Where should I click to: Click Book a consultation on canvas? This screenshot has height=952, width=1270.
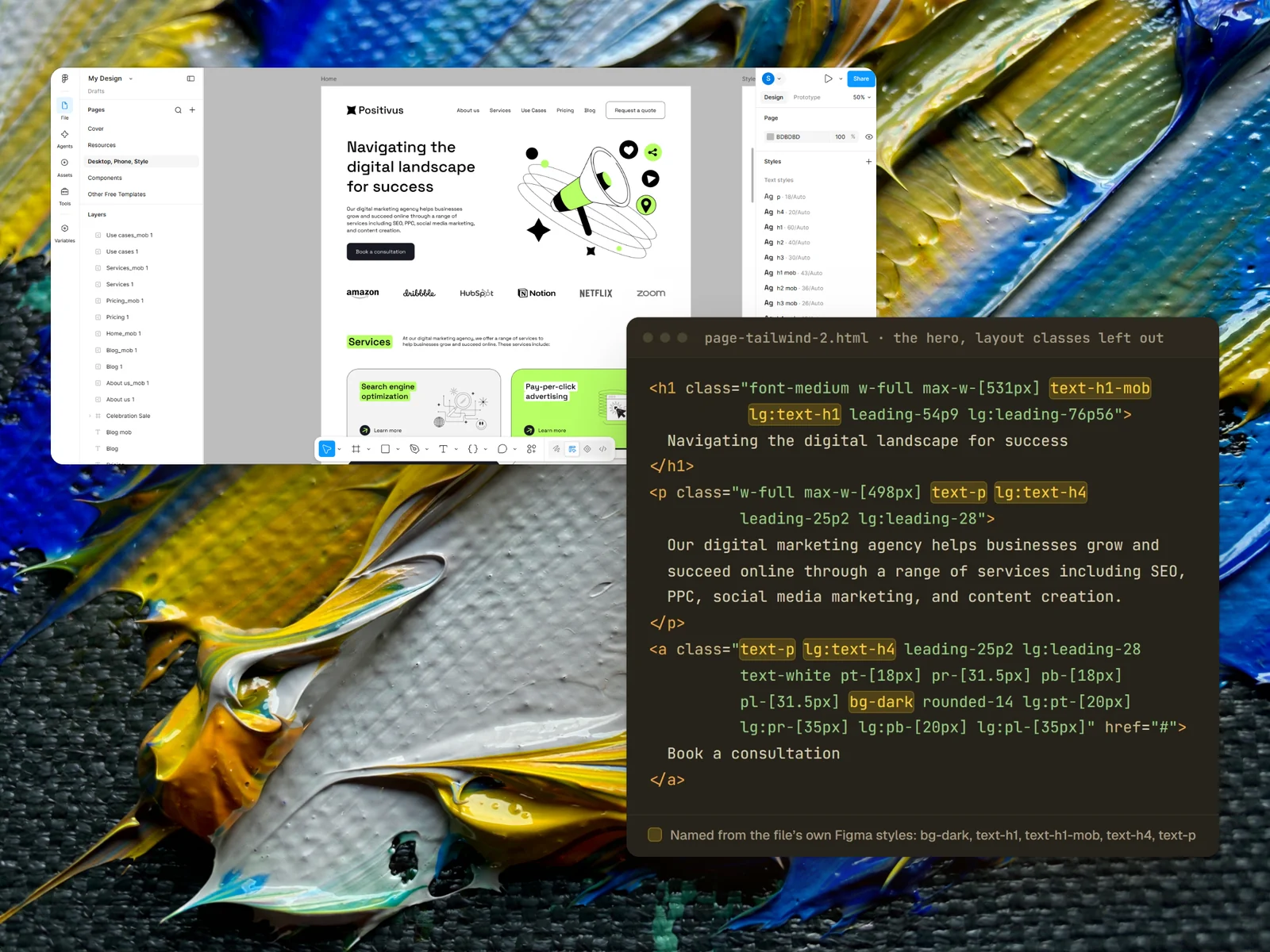[x=380, y=251]
